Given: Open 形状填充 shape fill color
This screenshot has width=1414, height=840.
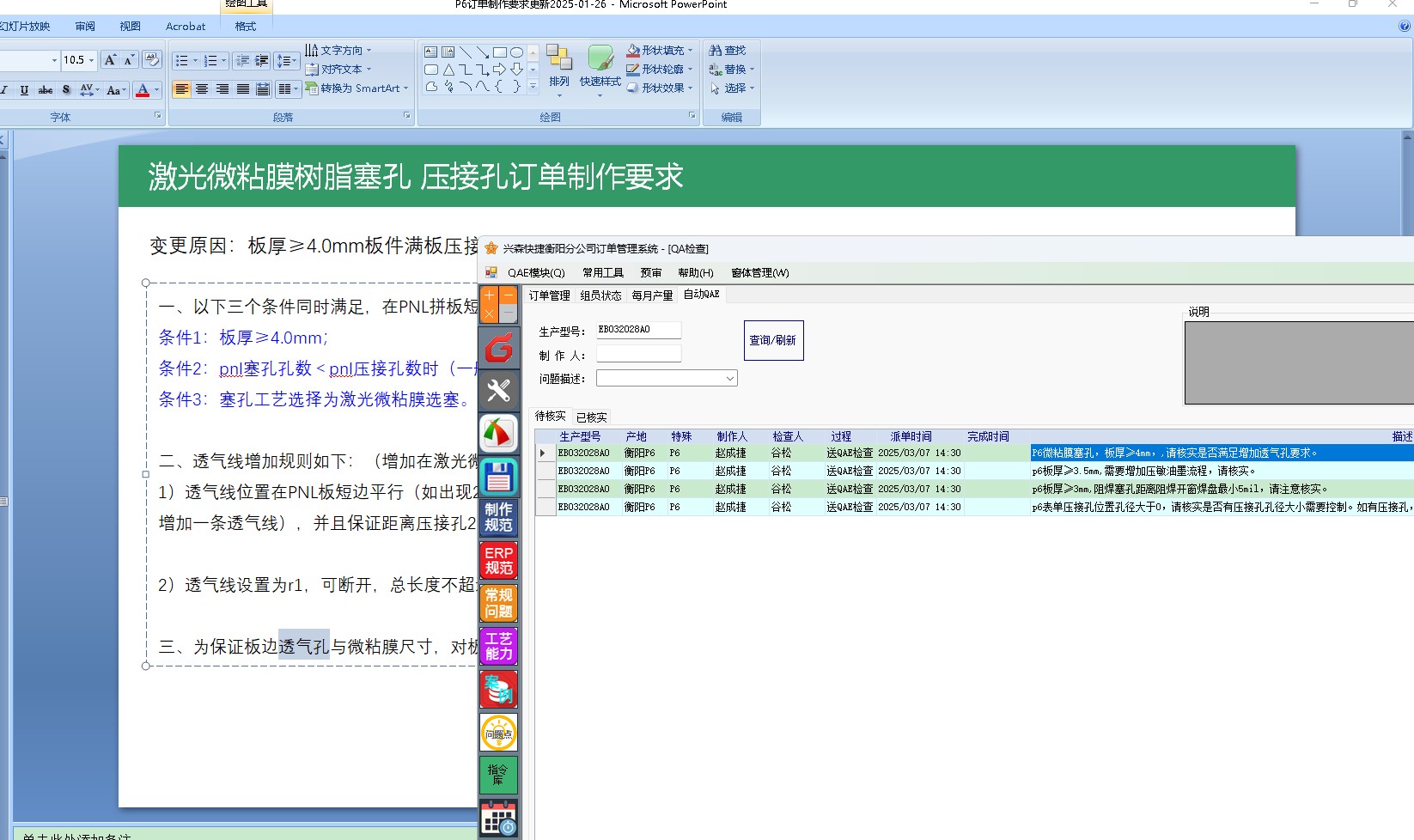Looking at the screenshot, I should tap(660, 51).
